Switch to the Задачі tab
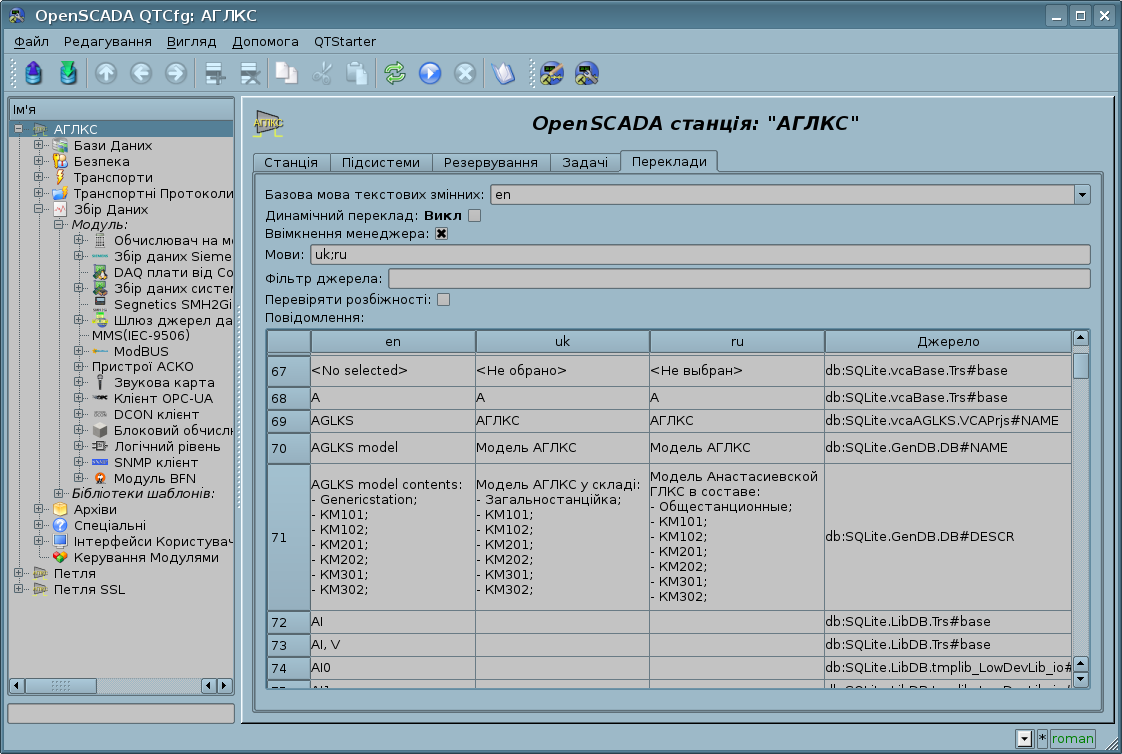 pyautogui.click(x=585, y=162)
